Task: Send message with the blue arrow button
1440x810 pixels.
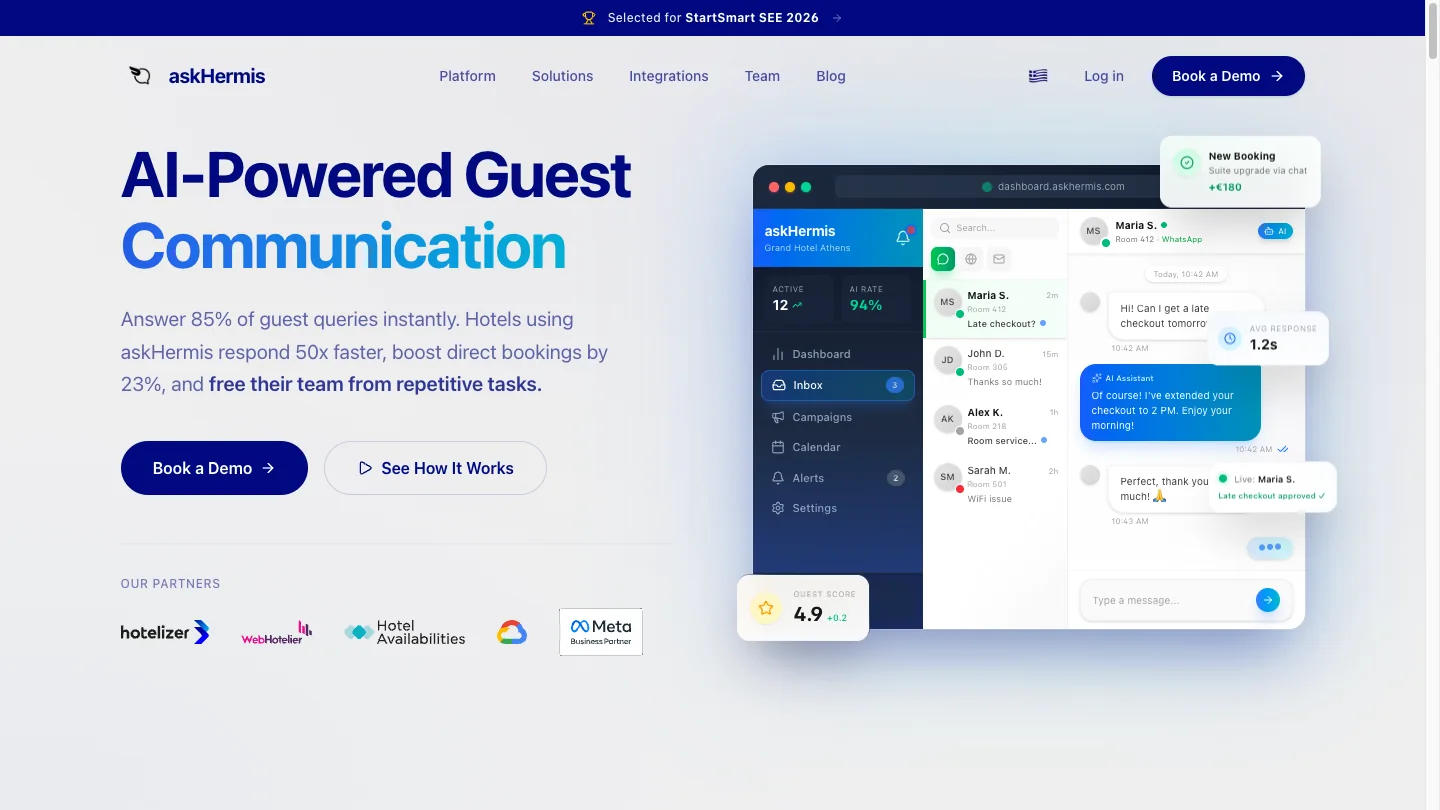Action: [1267, 600]
